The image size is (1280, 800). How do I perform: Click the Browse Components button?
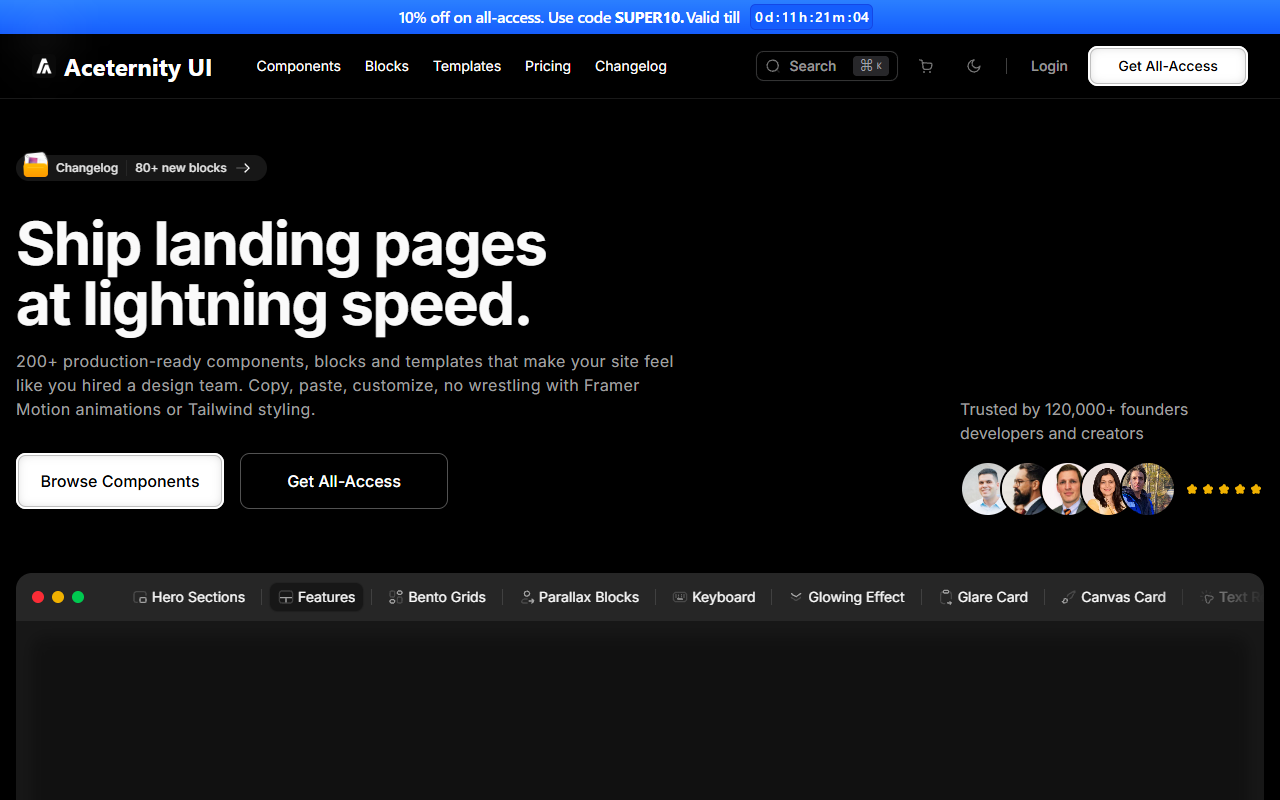coord(120,481)
